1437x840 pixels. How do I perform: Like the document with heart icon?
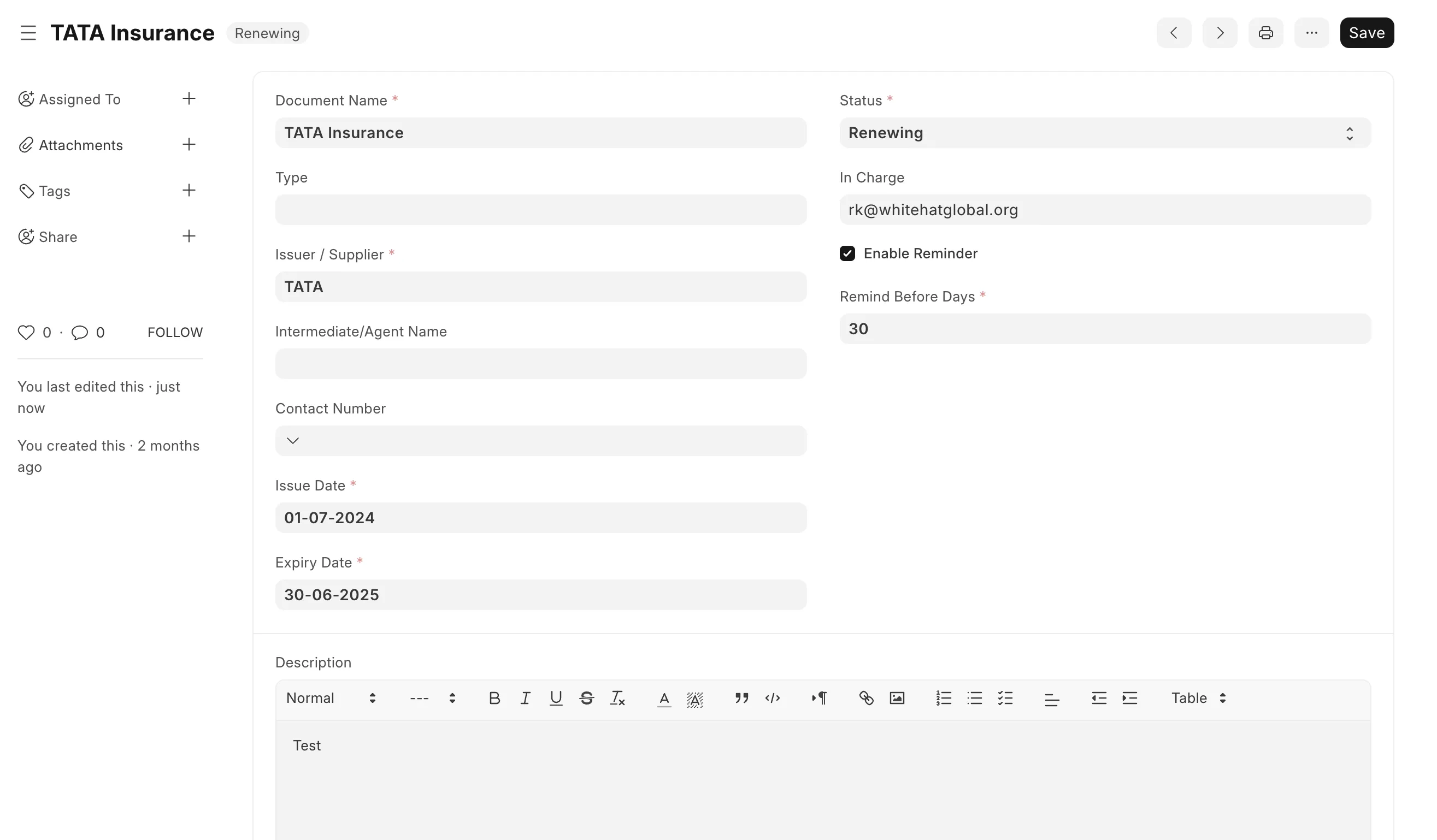(26, 332)
